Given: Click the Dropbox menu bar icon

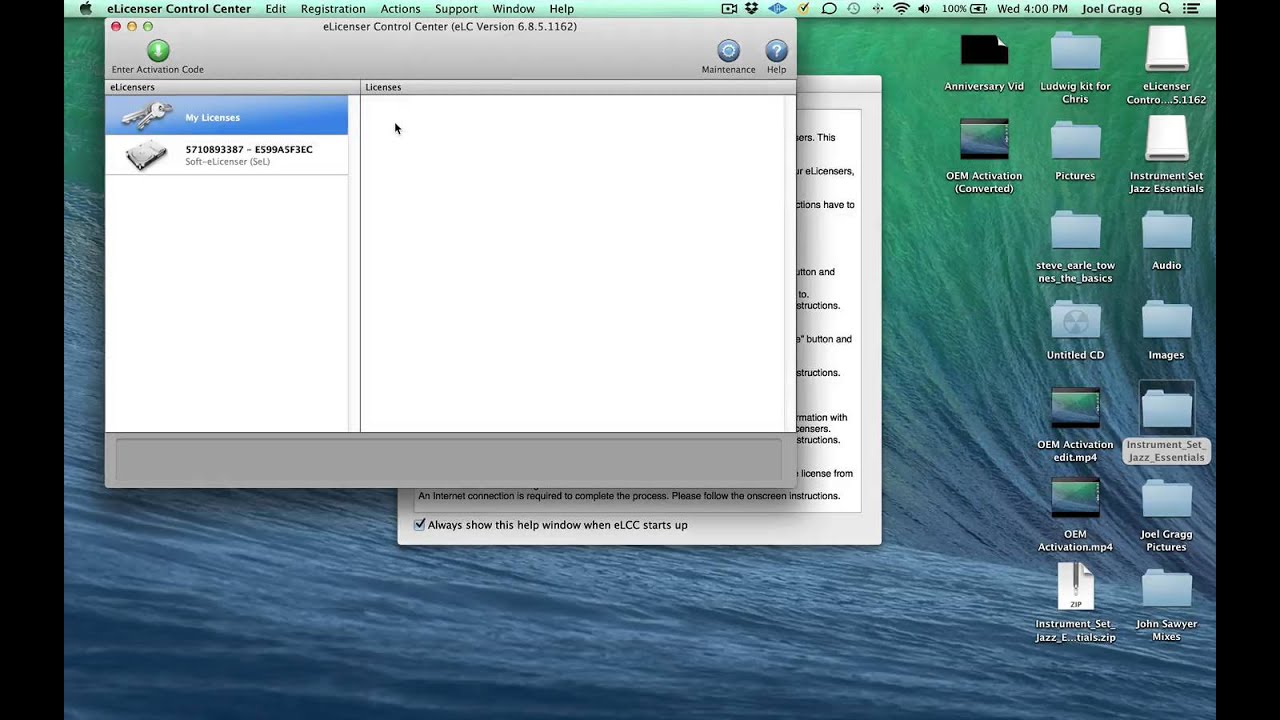Looking at the screenshot, I should click(753, 8).
